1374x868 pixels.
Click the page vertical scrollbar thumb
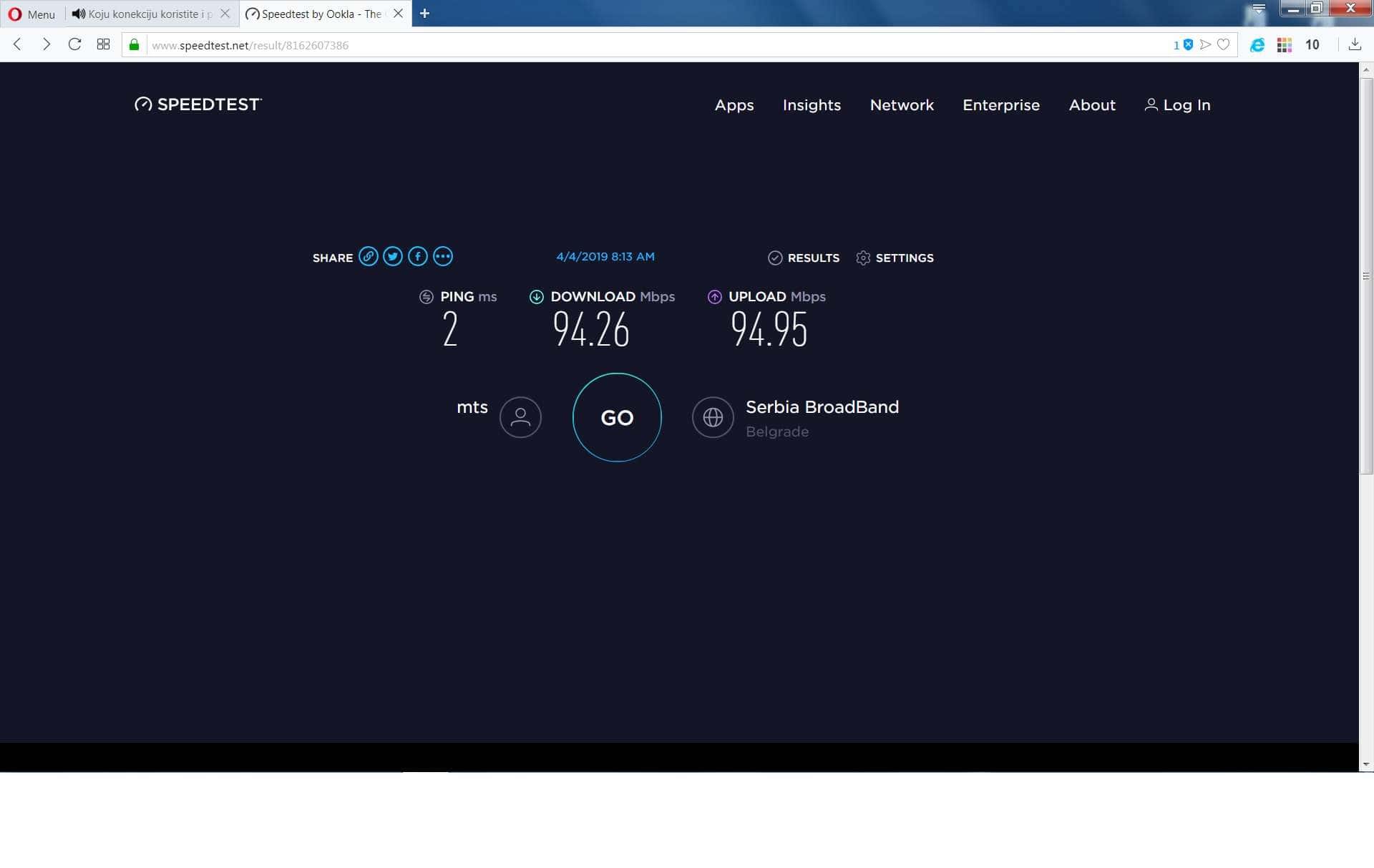[1366, 275]
